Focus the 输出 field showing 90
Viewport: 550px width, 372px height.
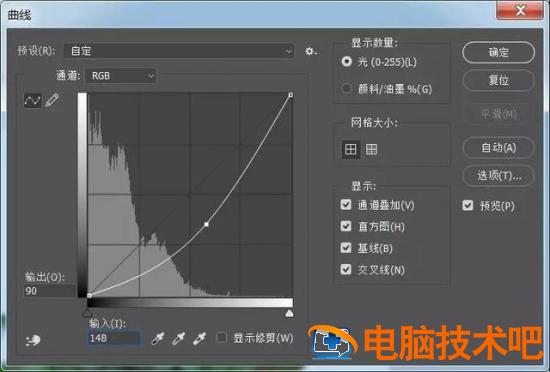tap(49, 291)
